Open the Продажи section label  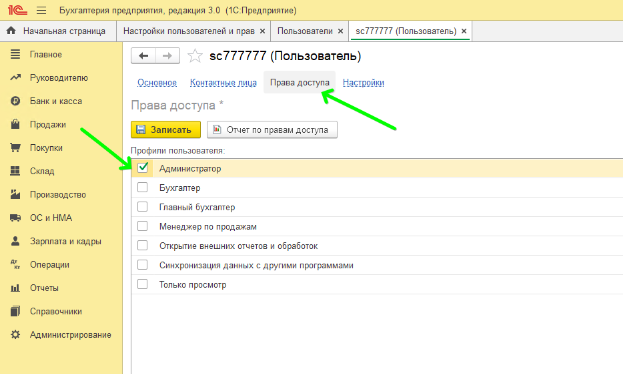48,125
